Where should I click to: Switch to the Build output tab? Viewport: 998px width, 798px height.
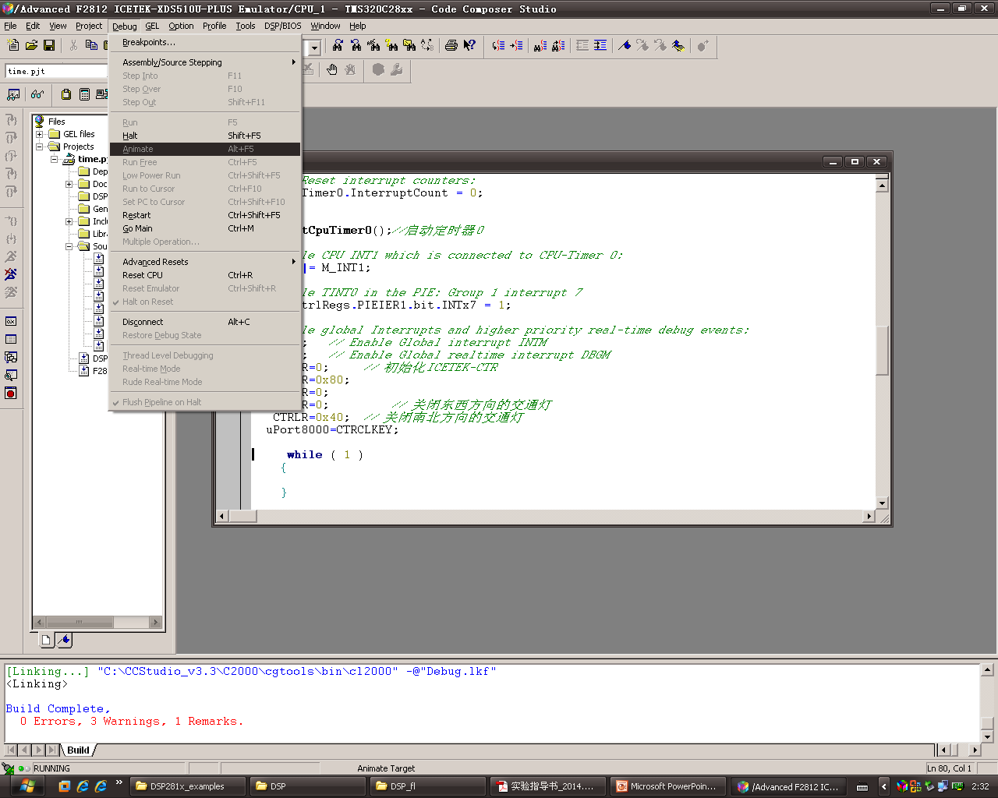78,750
